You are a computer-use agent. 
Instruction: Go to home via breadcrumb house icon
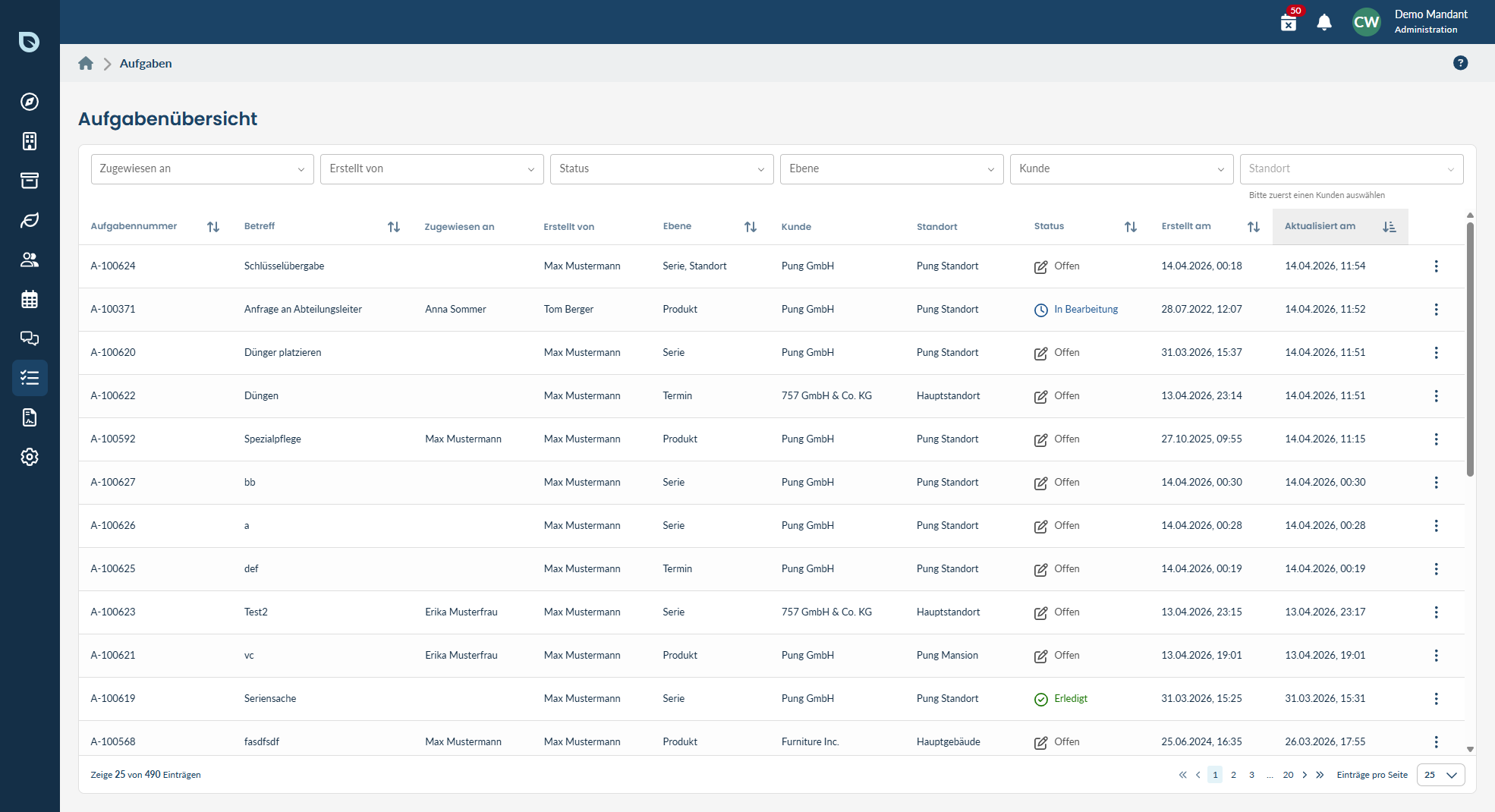point(86,64)
